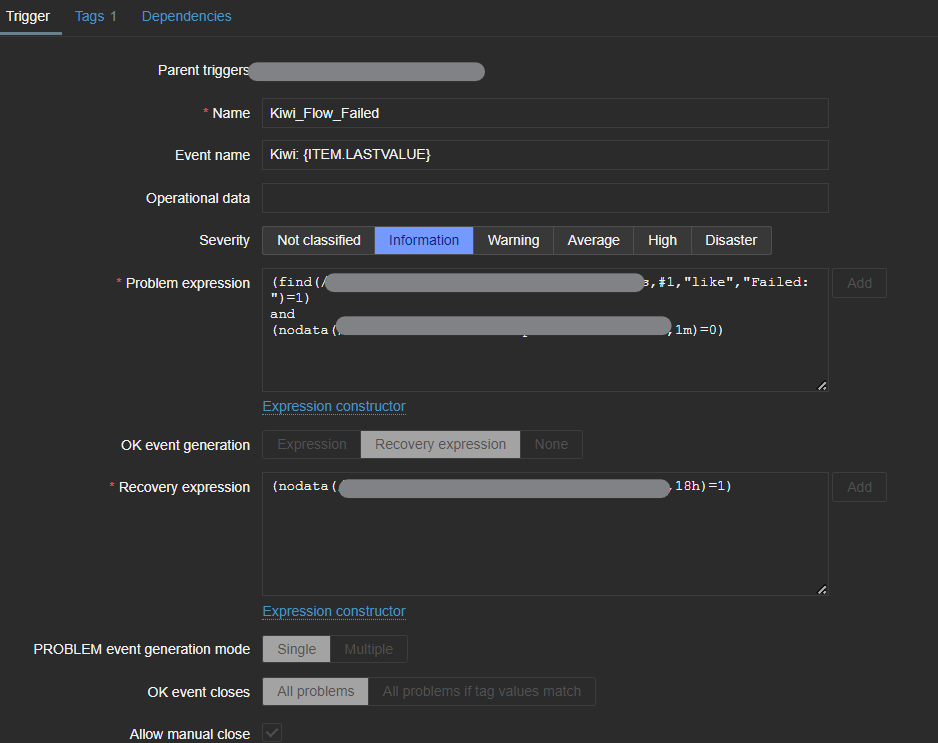The width and height of the screenshot is (938, 743).
Task: Click the empty Operational data field
Action: point(545,198)
